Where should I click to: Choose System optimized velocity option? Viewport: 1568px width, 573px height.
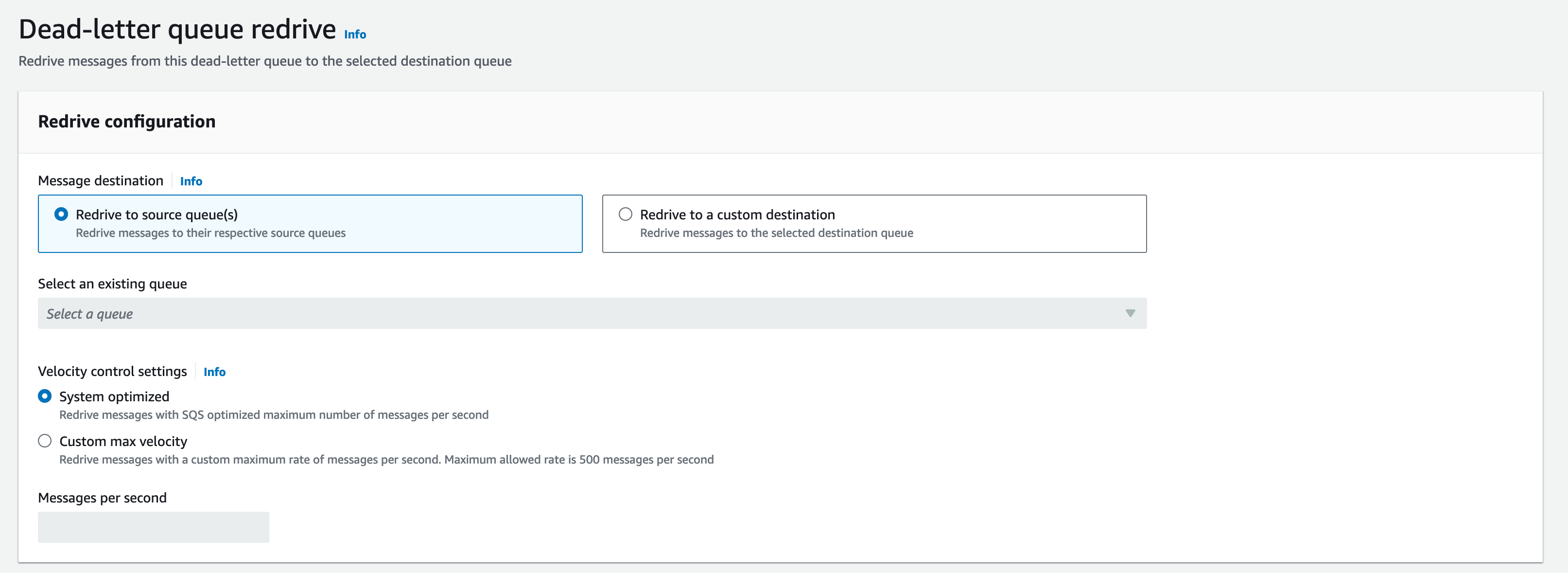point(44,396)
